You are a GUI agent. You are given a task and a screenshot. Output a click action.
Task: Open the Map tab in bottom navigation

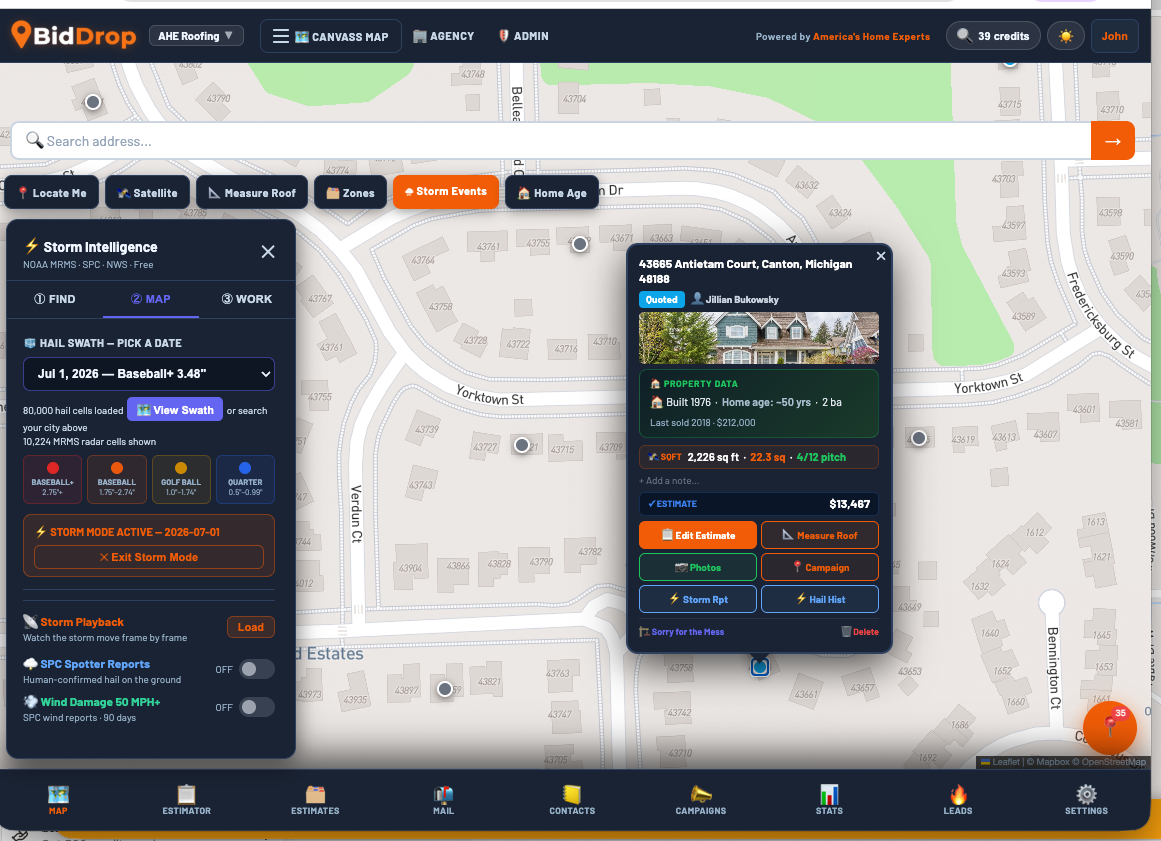pyautogui.click(x=58, y=800)
